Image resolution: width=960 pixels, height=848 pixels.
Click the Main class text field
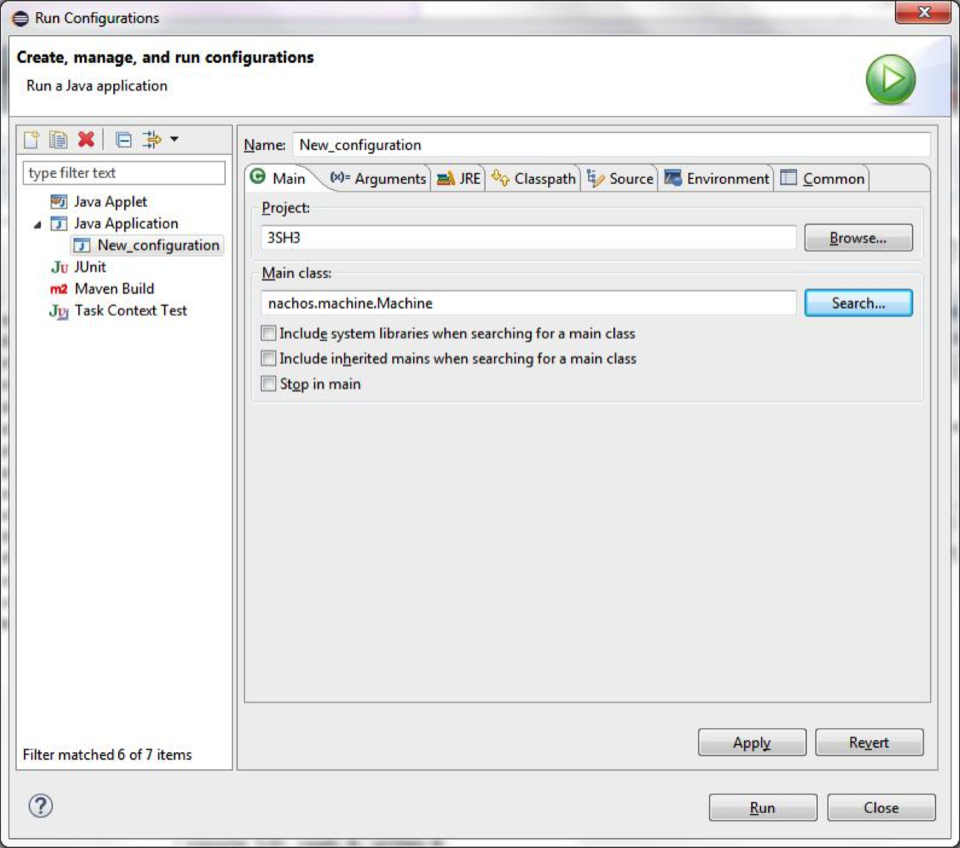pyautogui.click(x=528, y=303)
